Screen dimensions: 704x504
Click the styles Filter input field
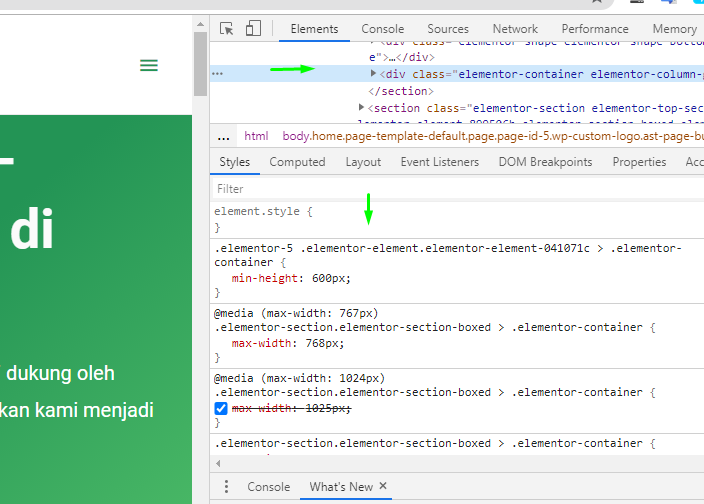click(450, 188)
